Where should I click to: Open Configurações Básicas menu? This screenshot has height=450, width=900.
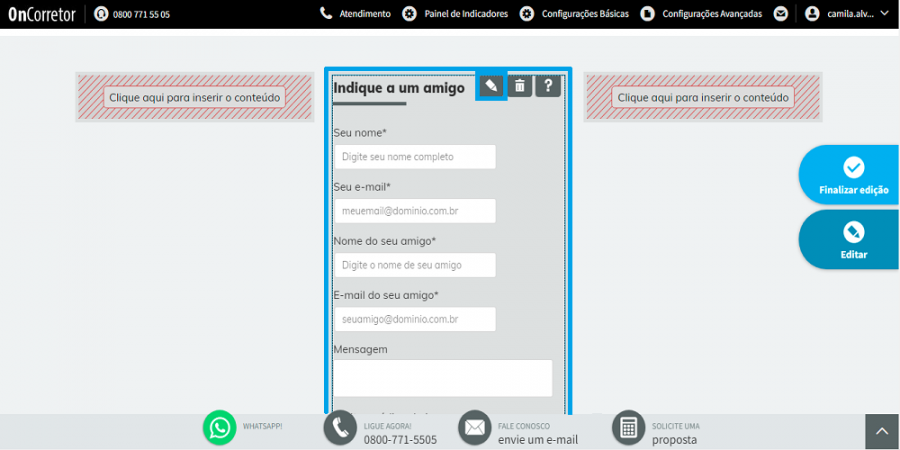coord(585,14)
